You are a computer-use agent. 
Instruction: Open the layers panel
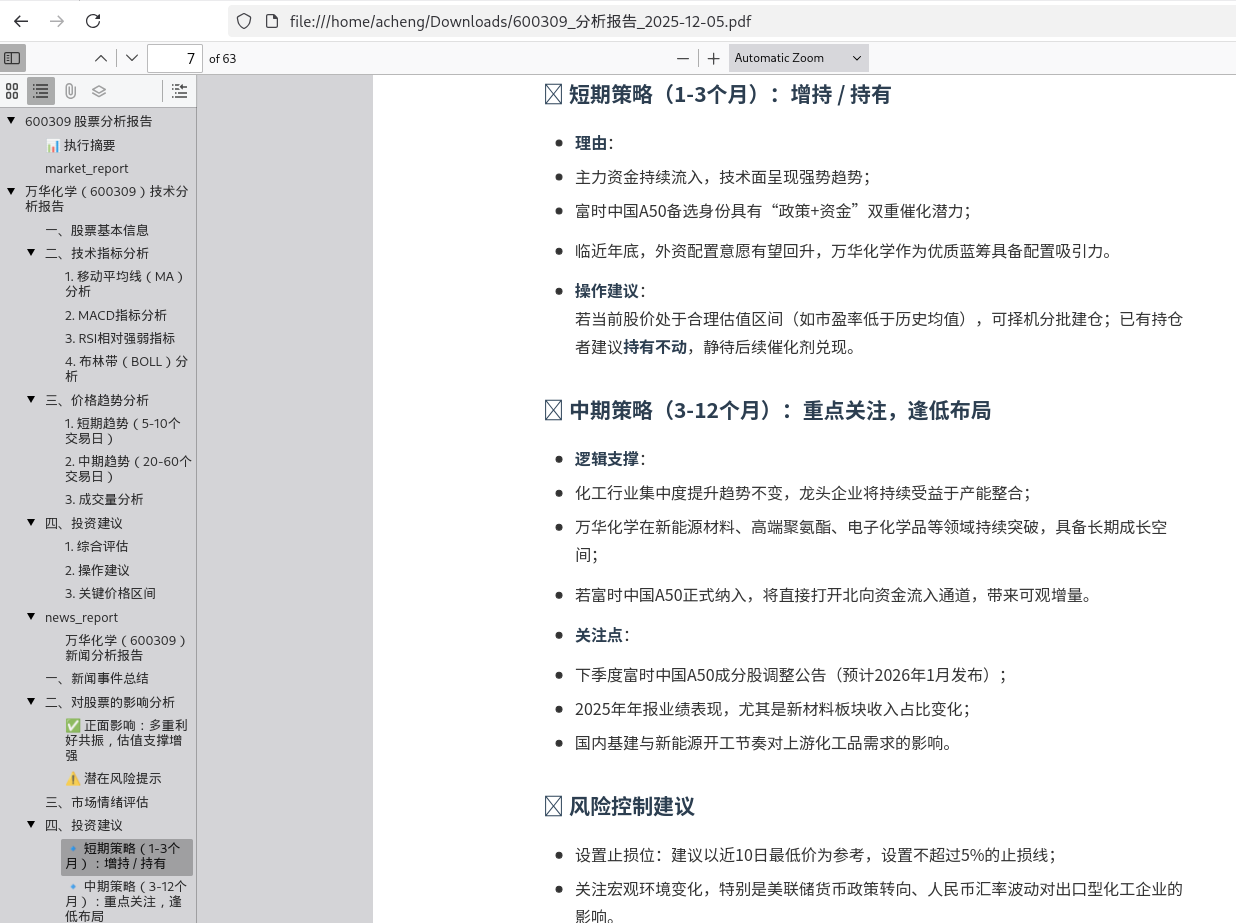(x=99, y=91)
